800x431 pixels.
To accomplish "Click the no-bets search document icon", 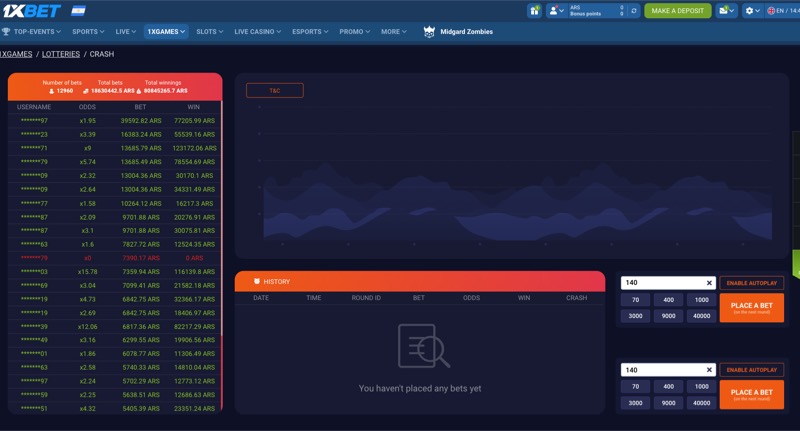I will [423, 346].
